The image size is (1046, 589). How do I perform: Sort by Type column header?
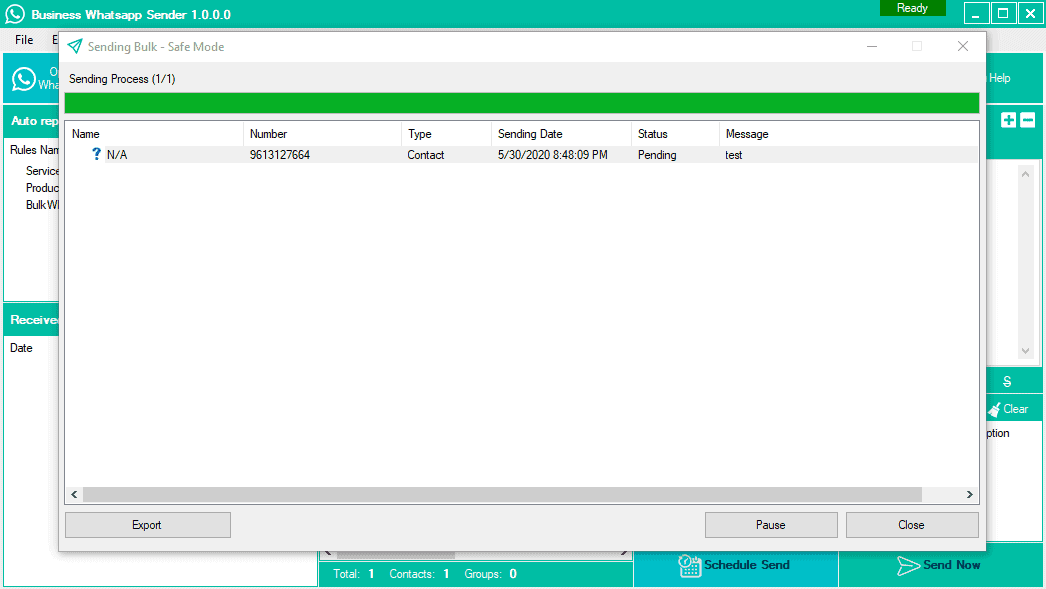click(x=446, y=134)
